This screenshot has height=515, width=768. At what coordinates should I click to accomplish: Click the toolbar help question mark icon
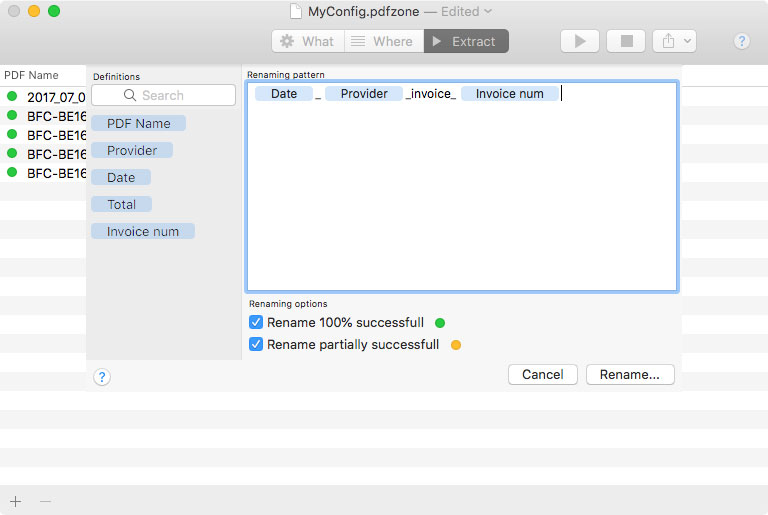pos(741,41)
